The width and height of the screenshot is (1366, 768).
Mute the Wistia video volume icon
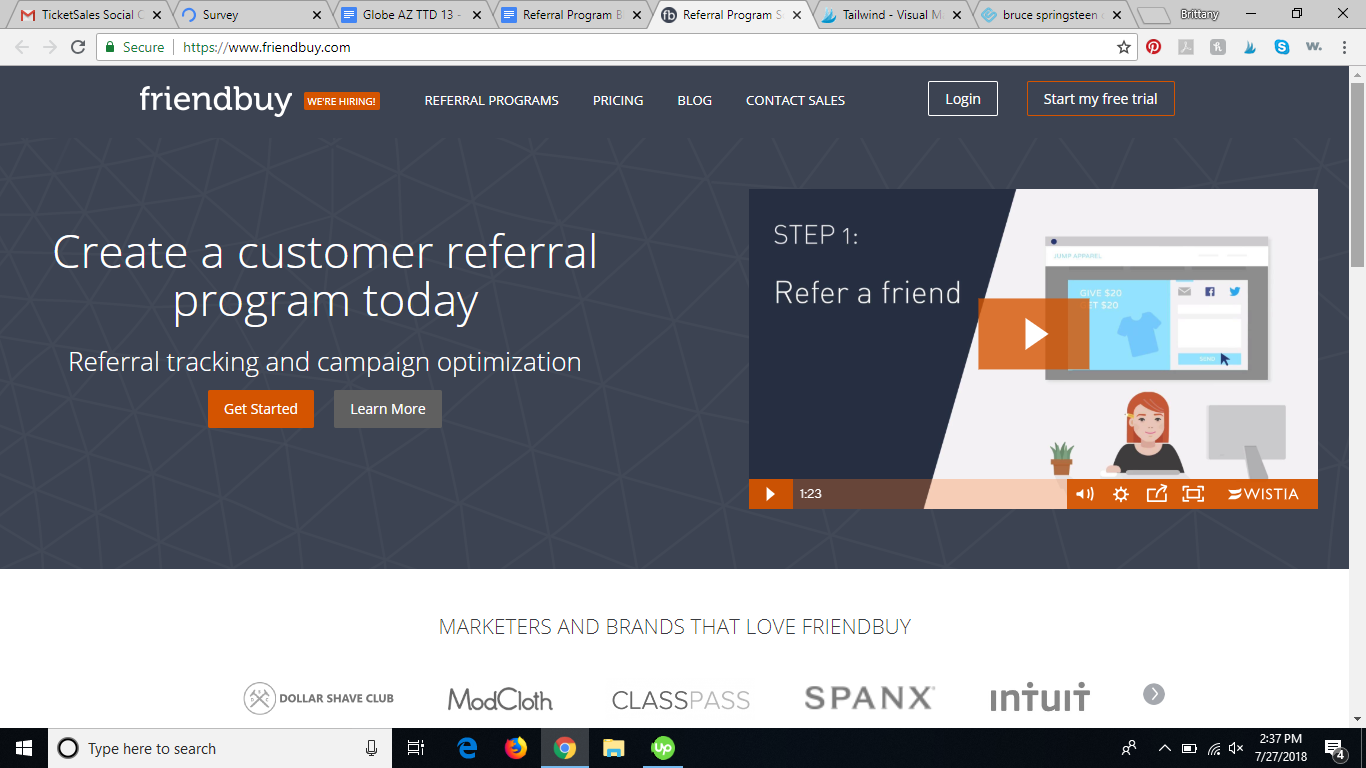pyautogui.click(x=1084, y=494)
